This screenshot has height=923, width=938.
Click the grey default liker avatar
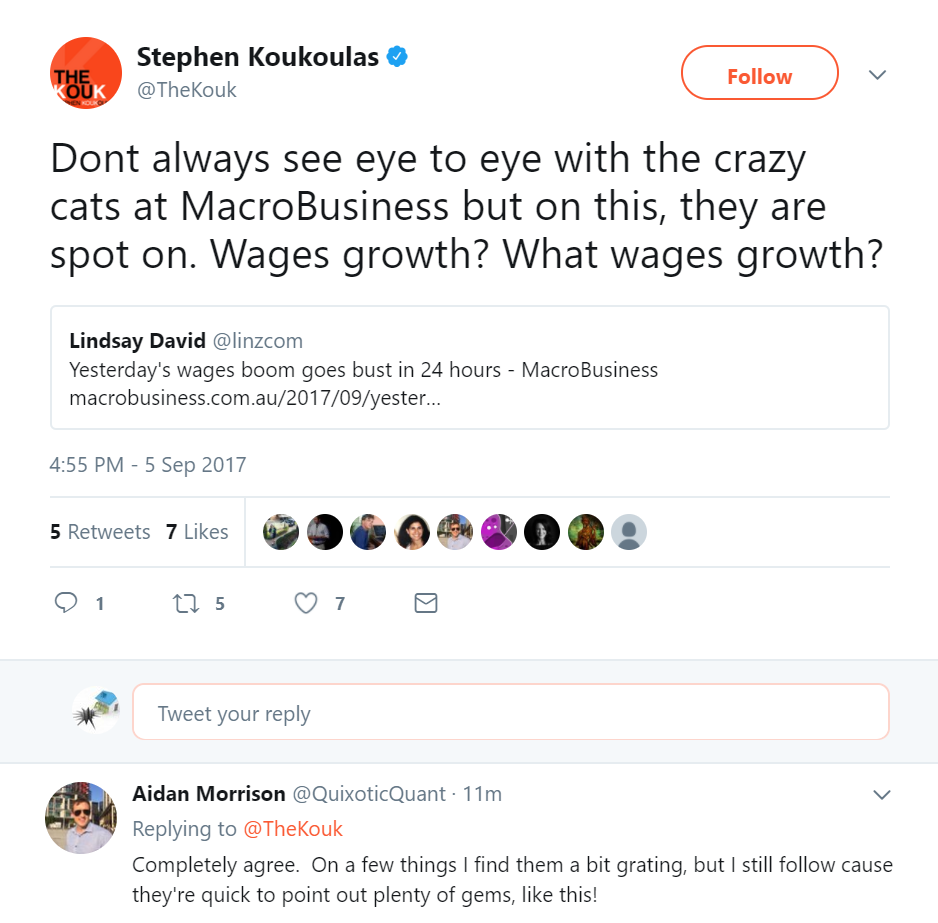click(x=629, y=532)
